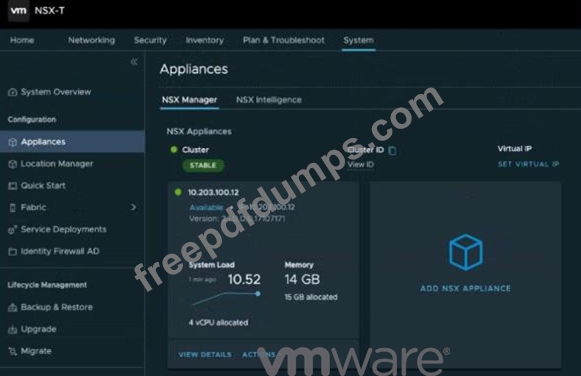Open the Plan & Troubleshoot tab
This screenshot has width=581, height=376.
[283, 40]
